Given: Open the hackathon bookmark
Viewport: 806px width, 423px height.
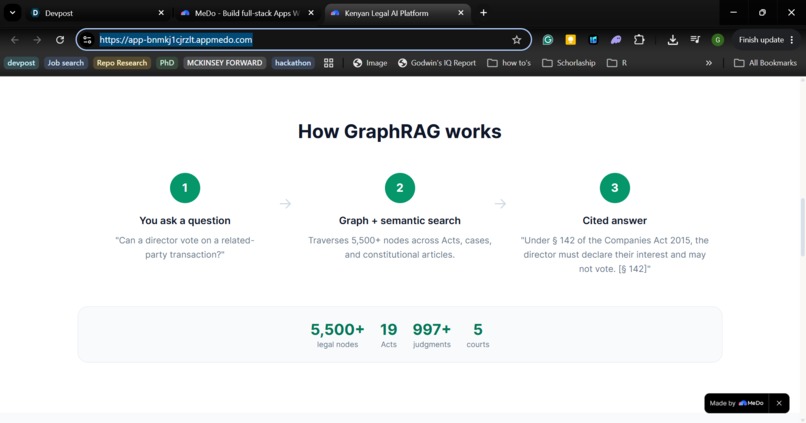Looking at the screenshot, I should (292, 63).
